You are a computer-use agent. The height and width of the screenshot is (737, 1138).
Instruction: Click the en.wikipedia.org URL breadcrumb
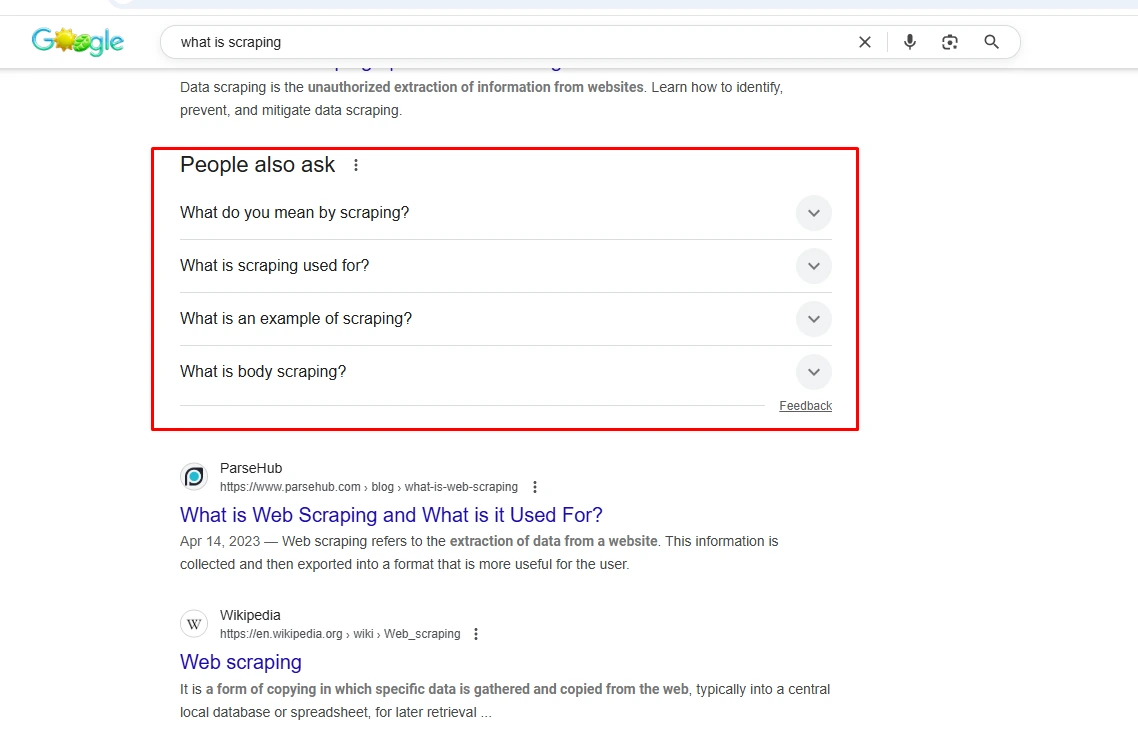coord(340,634)
